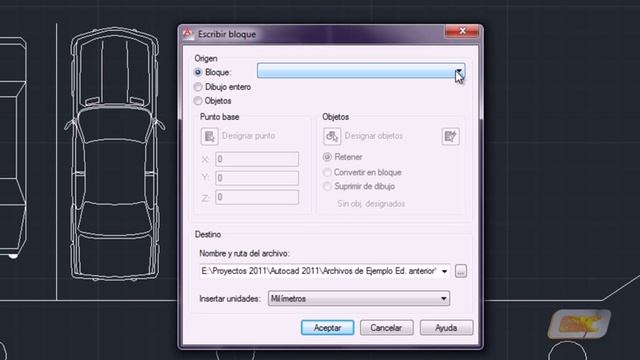Click the AutoCAD icon in dialog title bar
Image resolution: width=640 pixels, height=360 pixels.
pyautogui.click(x=188, y=33)
